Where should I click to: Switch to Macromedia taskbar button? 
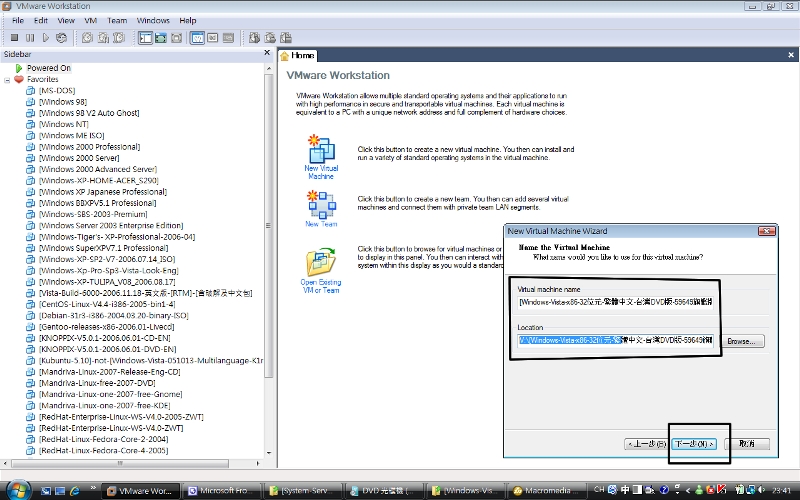547,491
